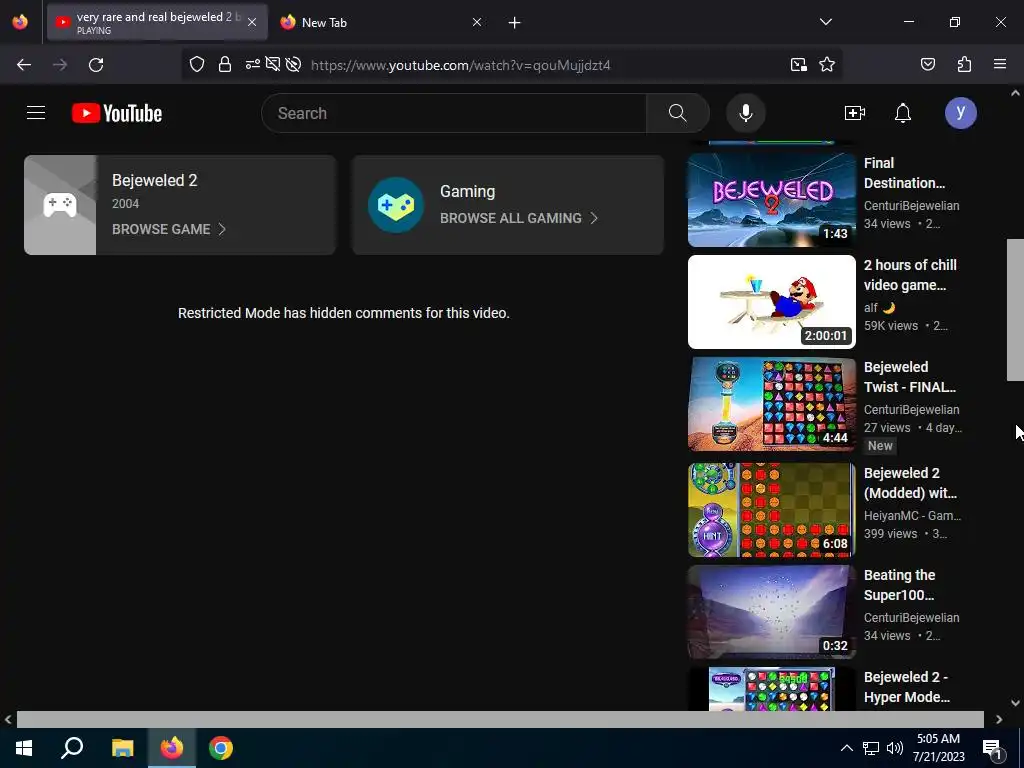Open Bejeweled 2 (Modded) video thumbnail
Viewport: 1024px width, 768px height.
771,510
